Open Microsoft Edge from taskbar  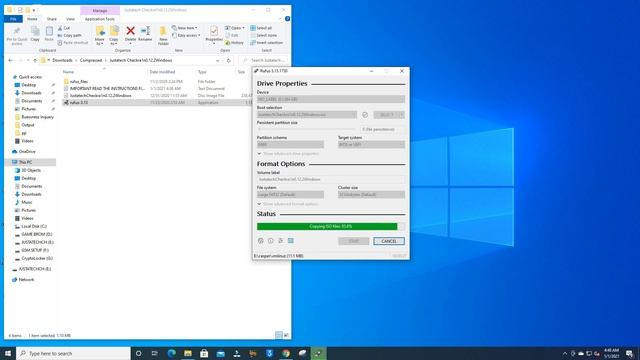pyautogui.click(x=171, y=353)
